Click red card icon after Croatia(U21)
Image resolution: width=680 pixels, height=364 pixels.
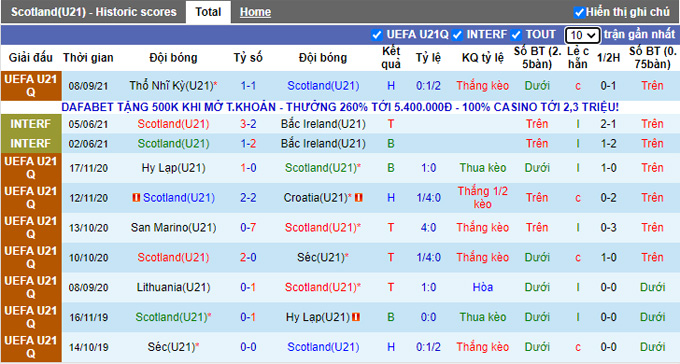(x=359, y=198)
